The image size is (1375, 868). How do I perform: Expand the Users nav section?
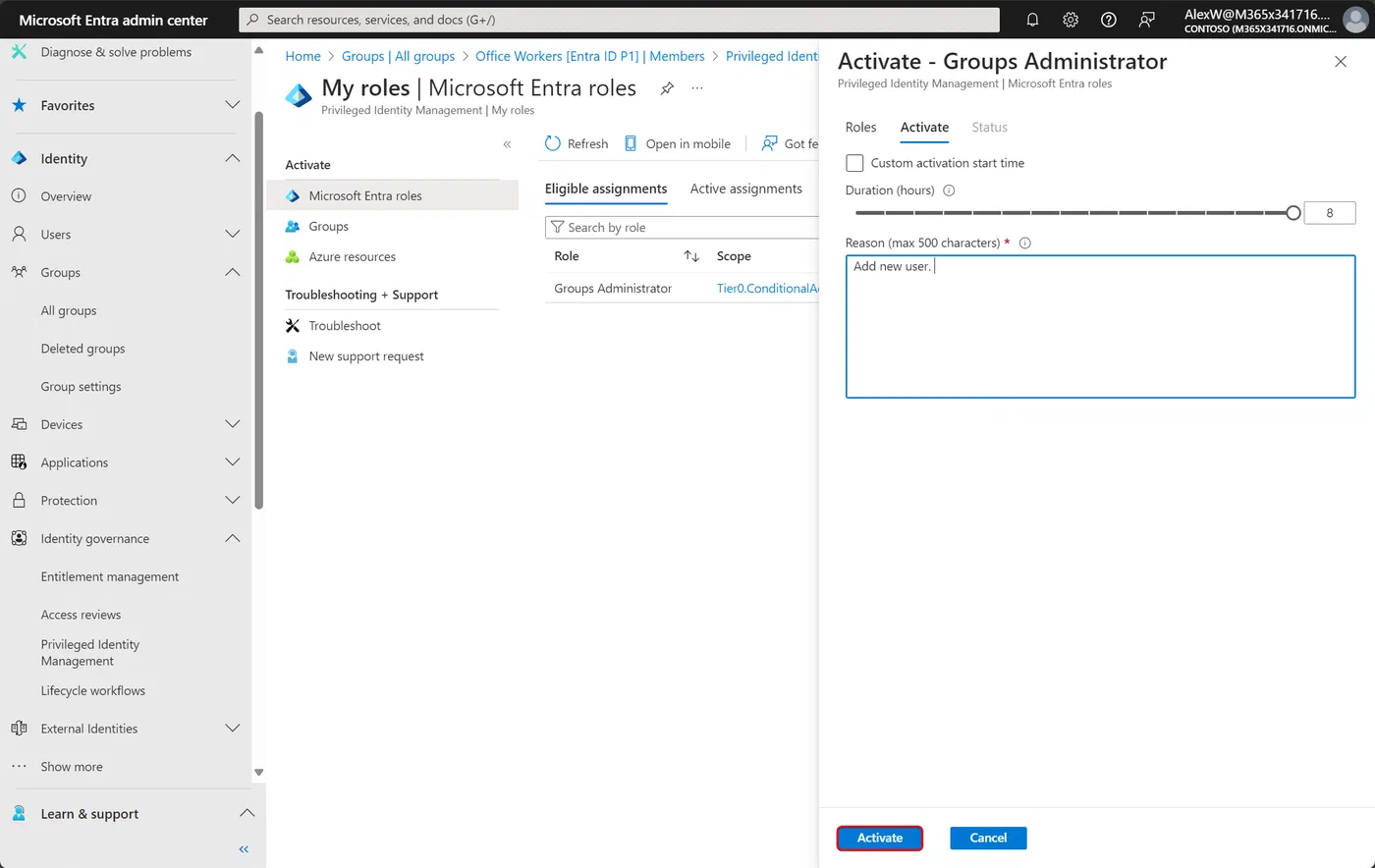(x=233, y=235)
